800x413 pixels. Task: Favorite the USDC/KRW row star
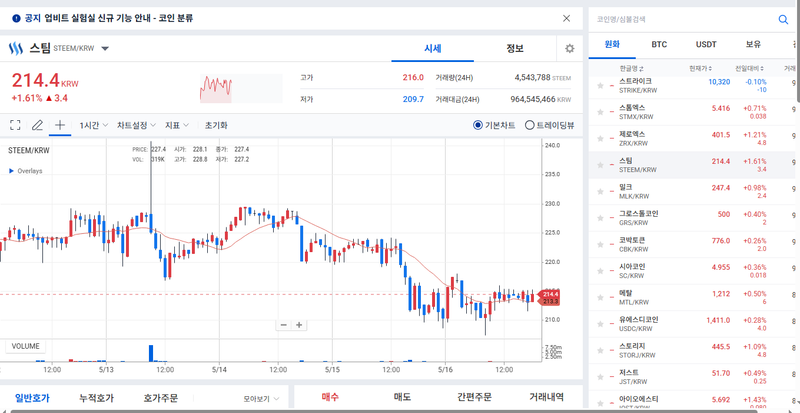click(601, 324)
